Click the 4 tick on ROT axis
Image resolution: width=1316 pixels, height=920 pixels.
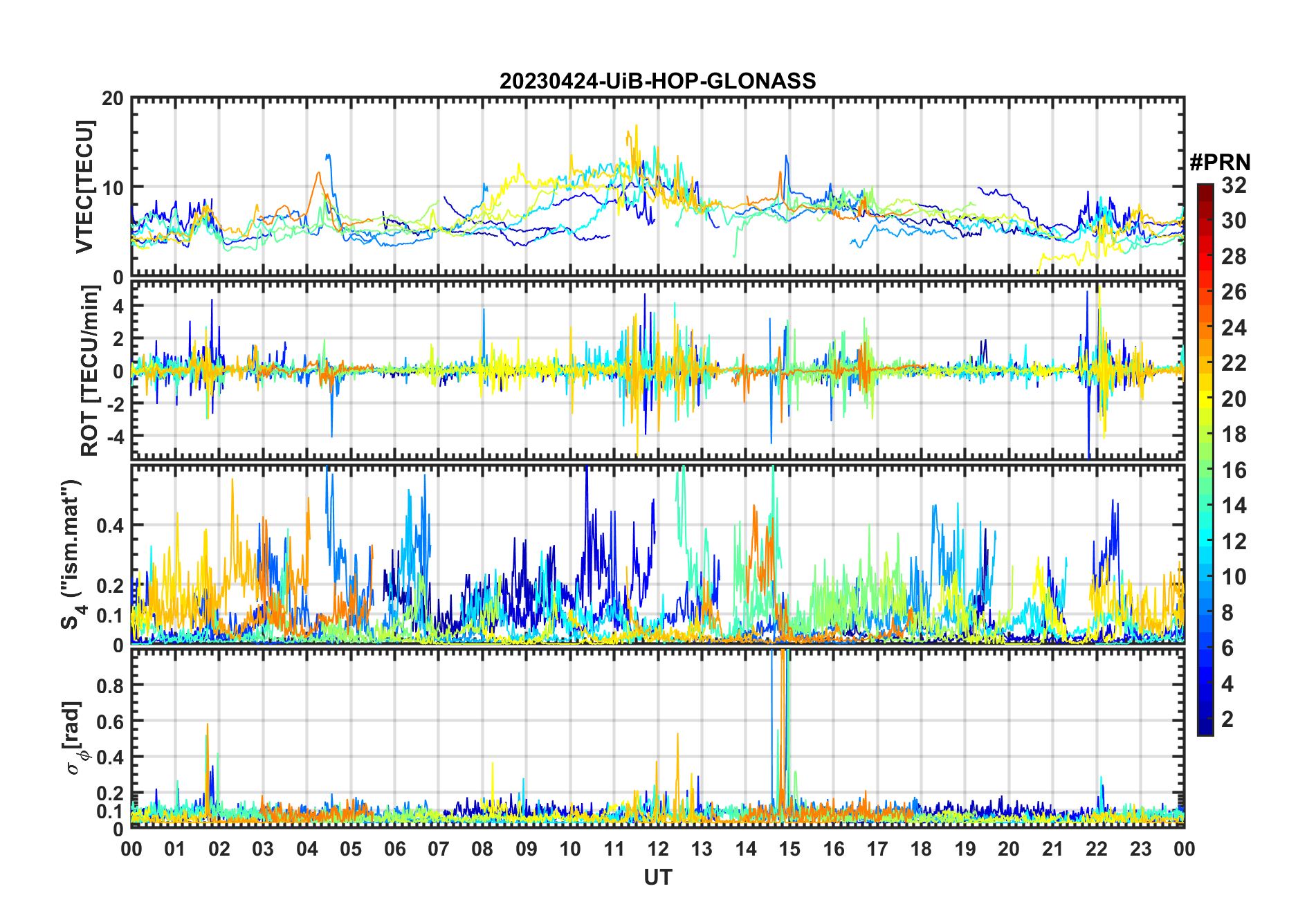(x=118, y=306)
